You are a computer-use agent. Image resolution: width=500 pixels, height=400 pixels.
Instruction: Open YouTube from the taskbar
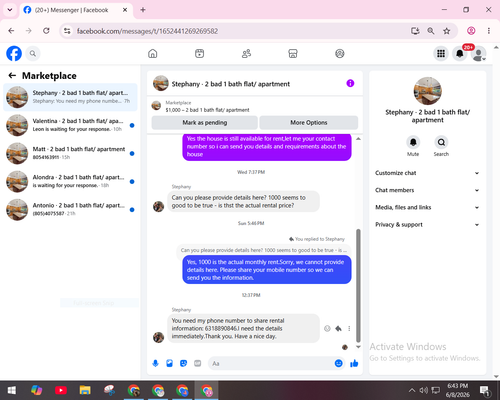[x=61, y=390]
